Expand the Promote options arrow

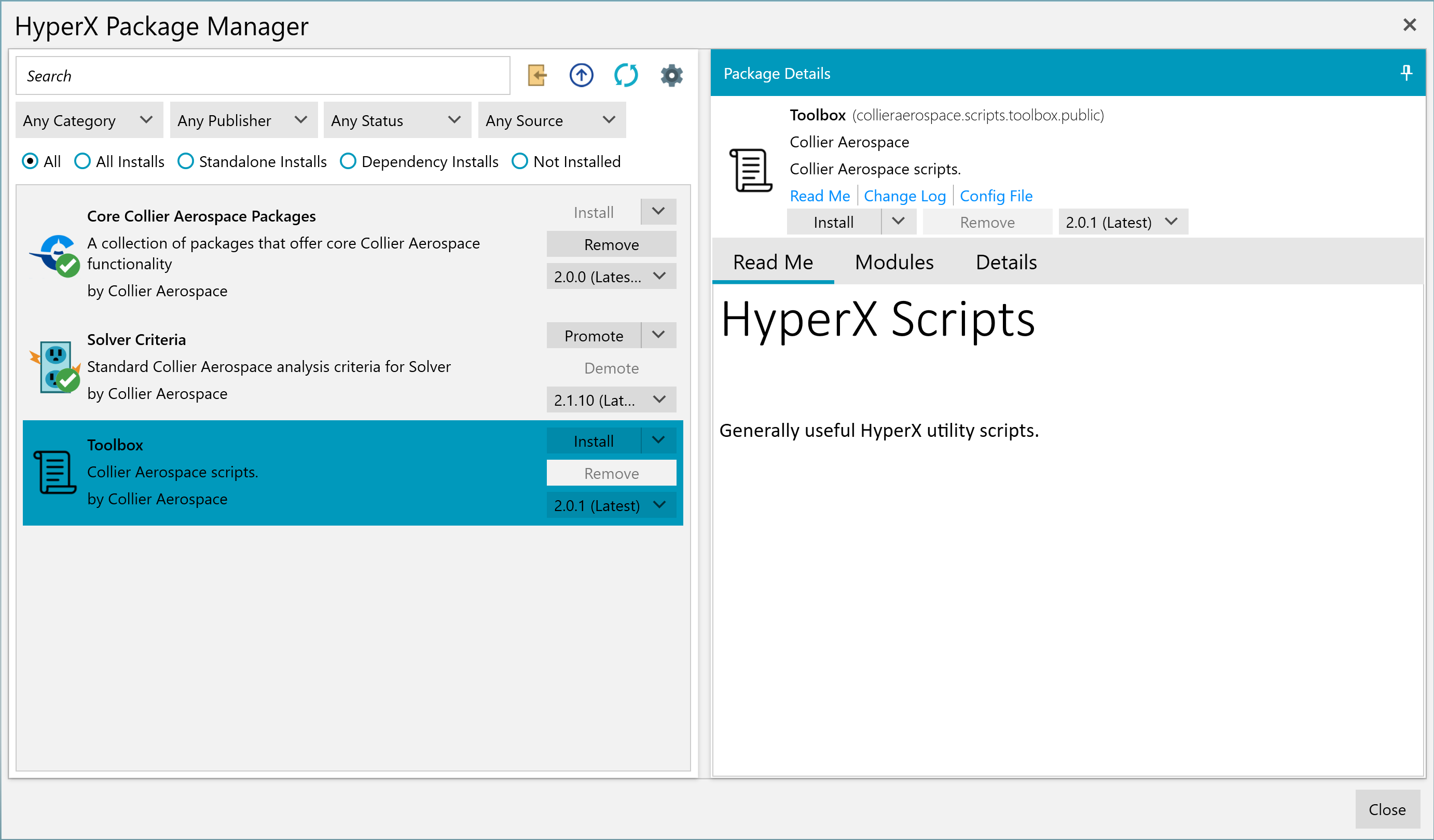[658, 335]
